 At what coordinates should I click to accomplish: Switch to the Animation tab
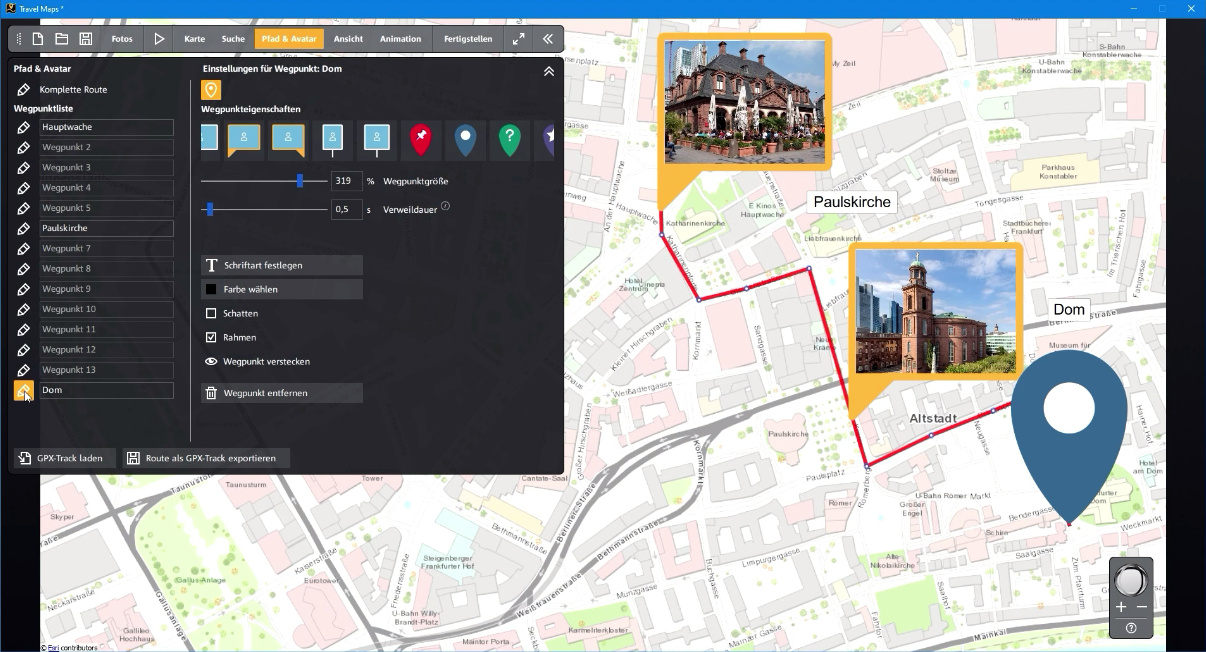pyautogui.click(x=400, y=38)
